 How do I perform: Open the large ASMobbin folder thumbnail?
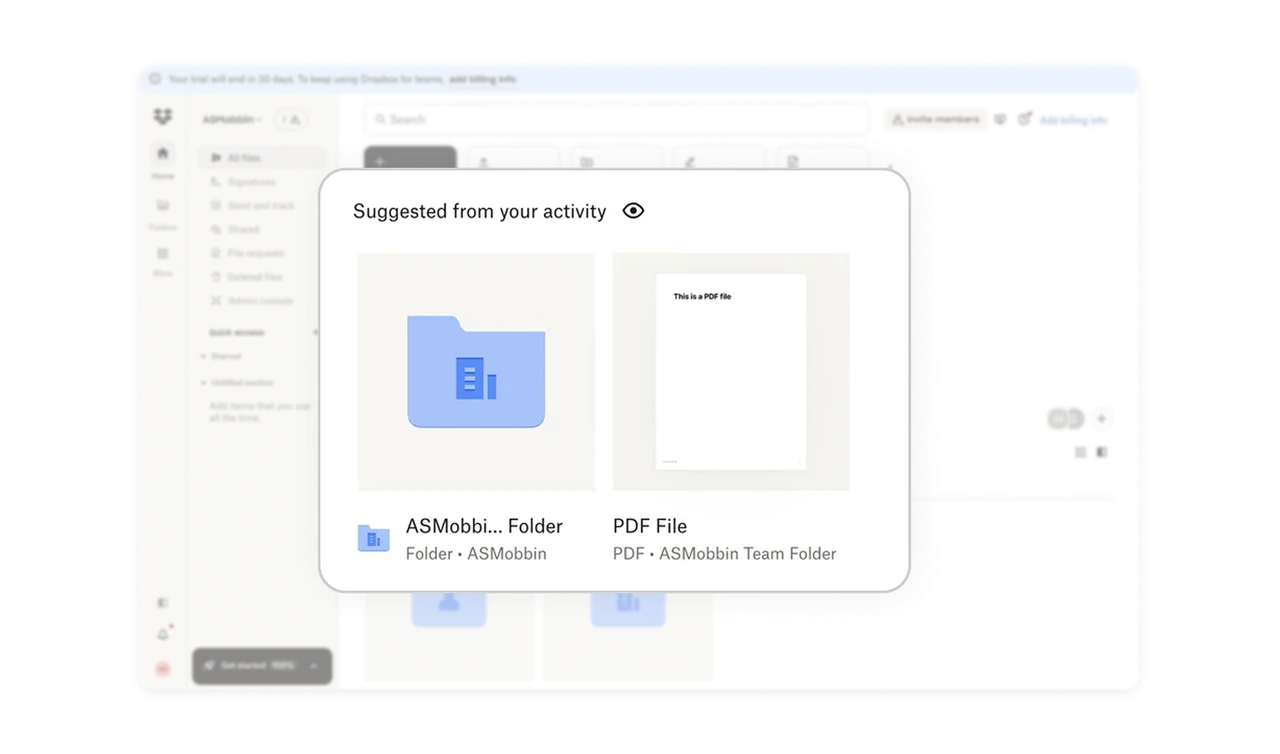coord(476,372)
